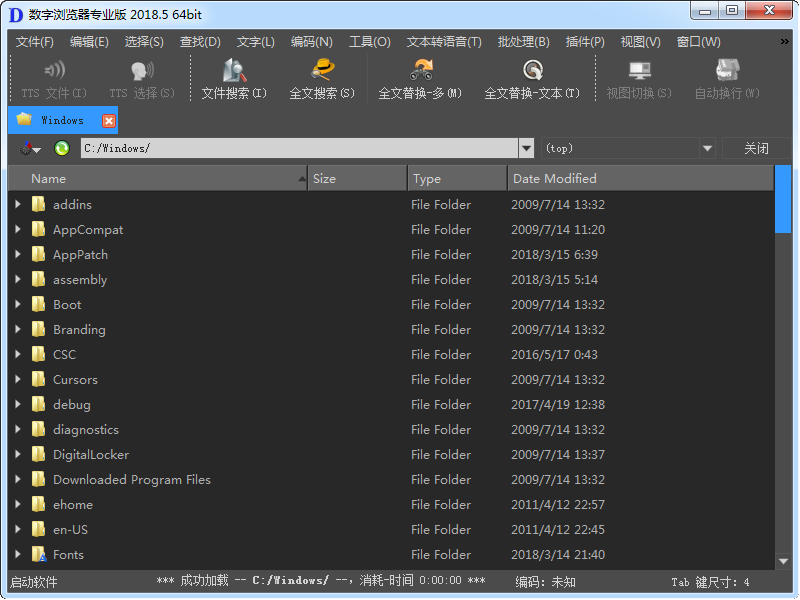Screen dimensions: 800x600
Task: Click the ehome folder icon
Action: (x=38, y=504)
